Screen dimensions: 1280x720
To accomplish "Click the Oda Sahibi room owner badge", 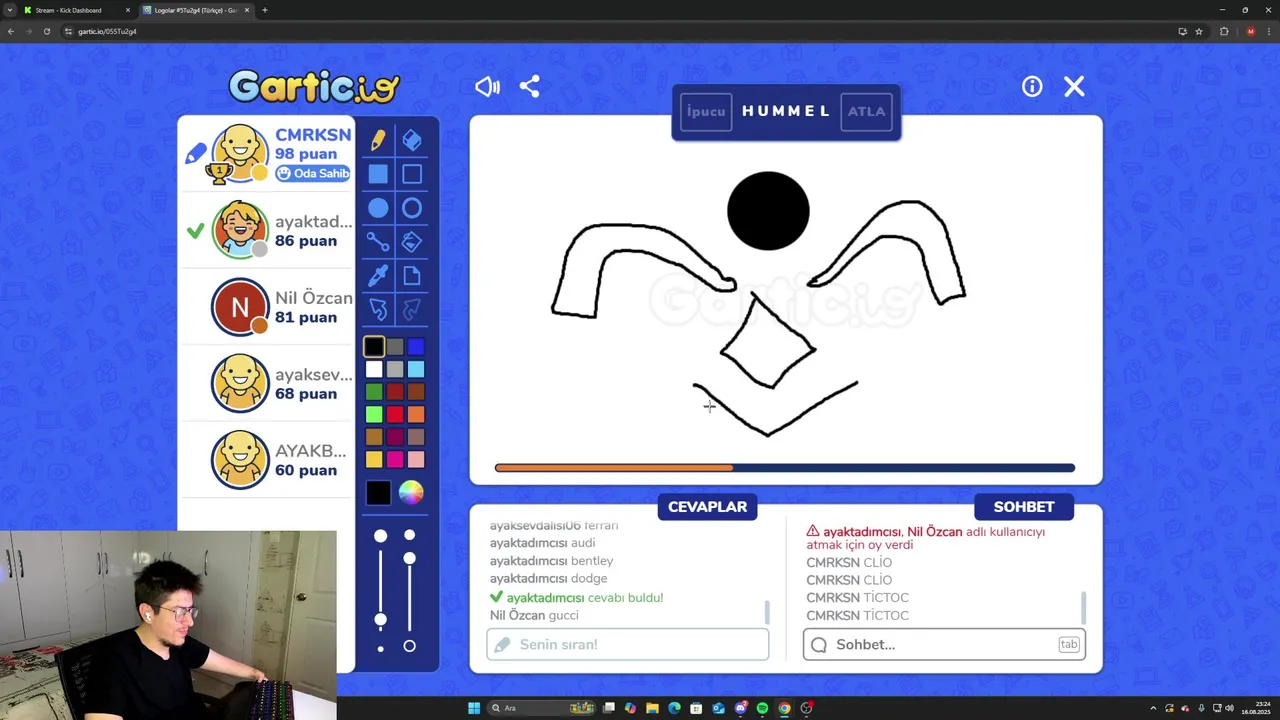I will (313, 173).
